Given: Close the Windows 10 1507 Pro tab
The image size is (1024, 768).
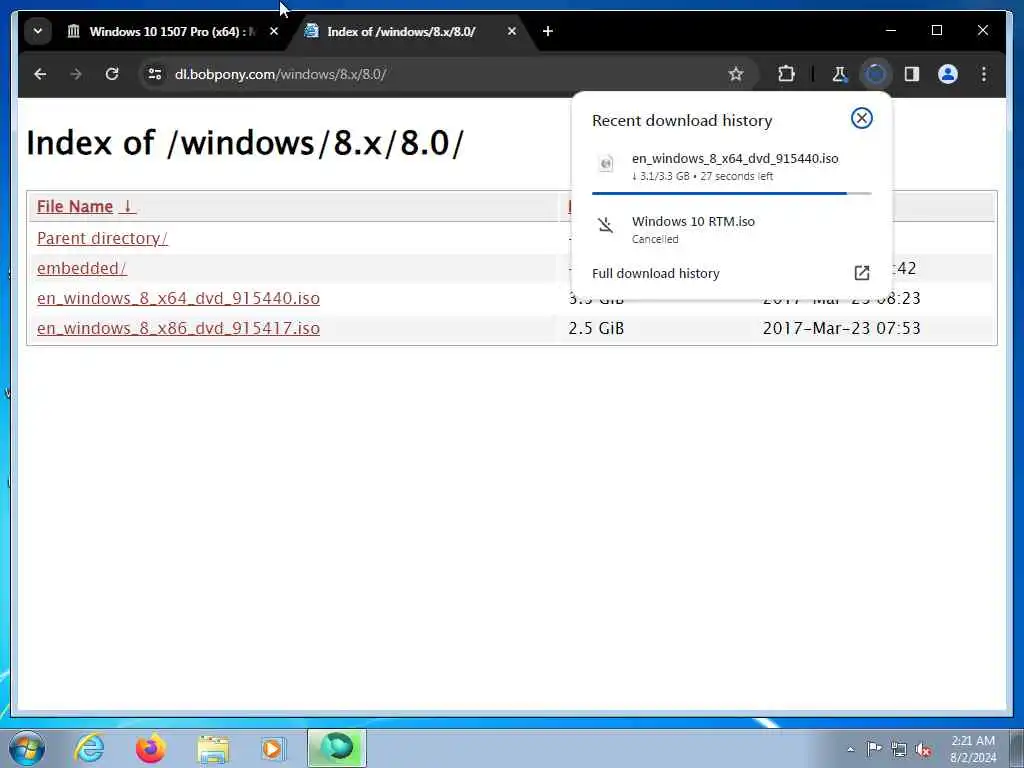Looking at the screenshot, I should pyautogui.click(x=274, y=31).
